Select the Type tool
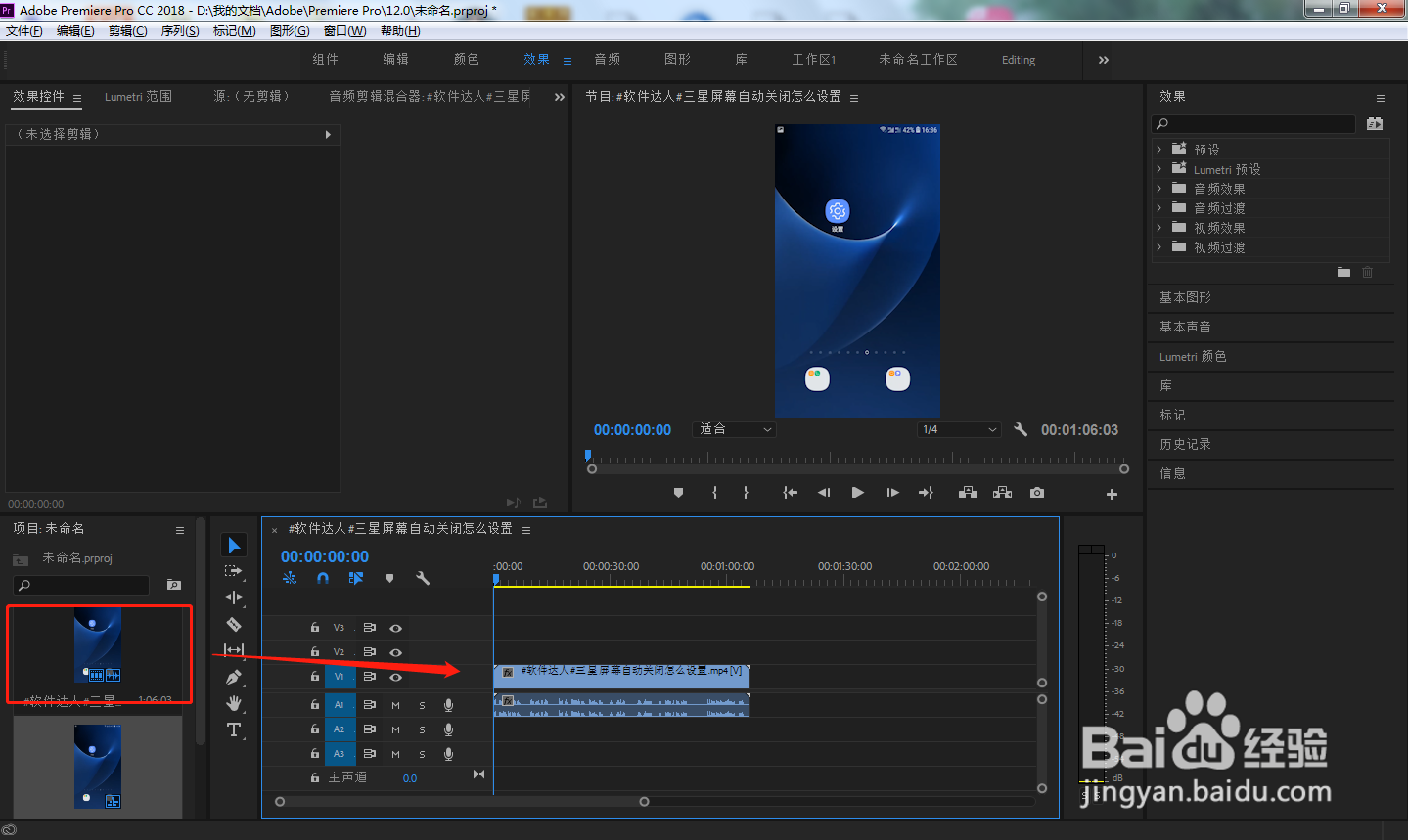The height and width of the screenshot is (840, 1408). [233, 729]
